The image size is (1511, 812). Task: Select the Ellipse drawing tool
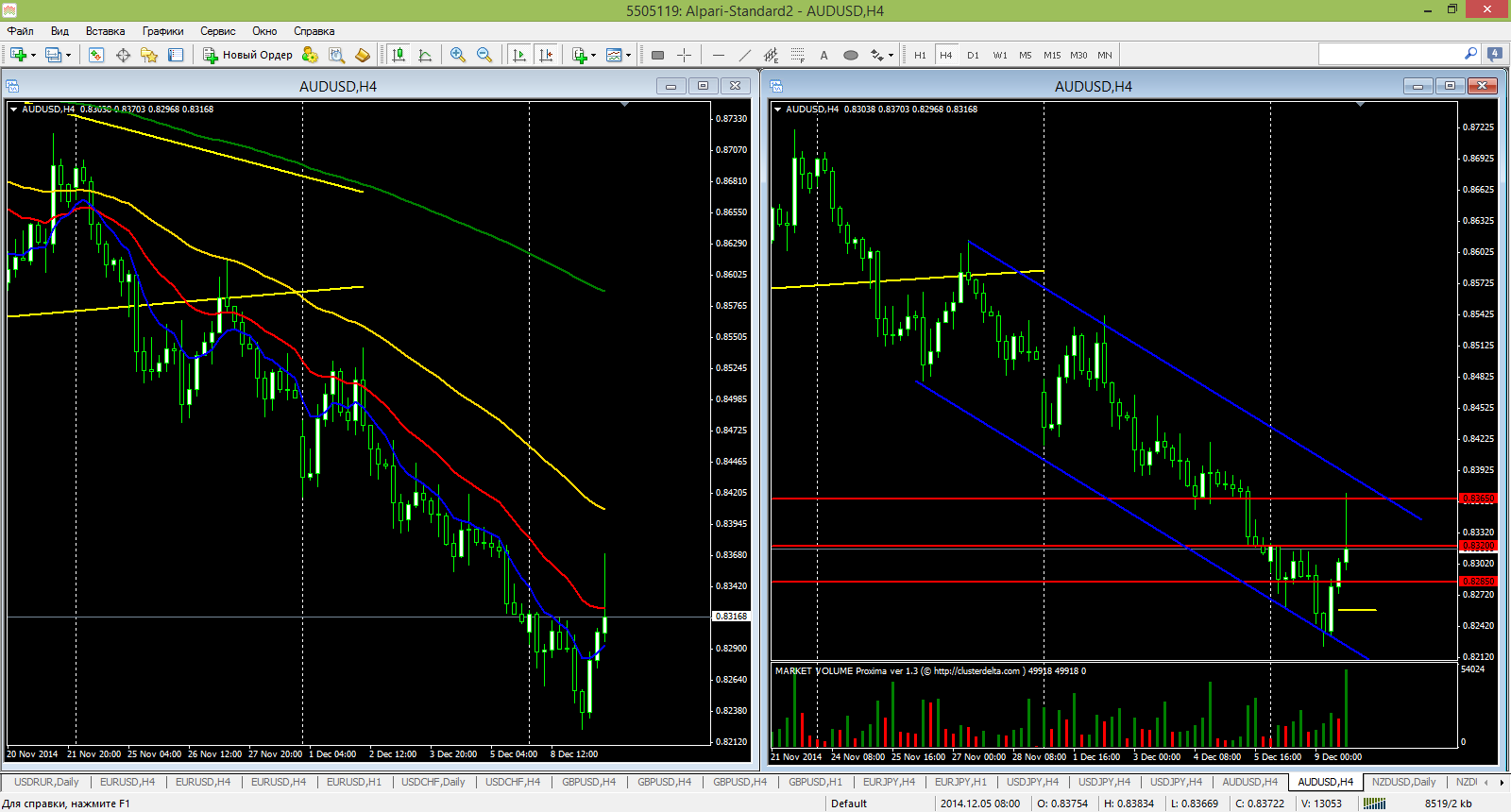pos(851,55)
